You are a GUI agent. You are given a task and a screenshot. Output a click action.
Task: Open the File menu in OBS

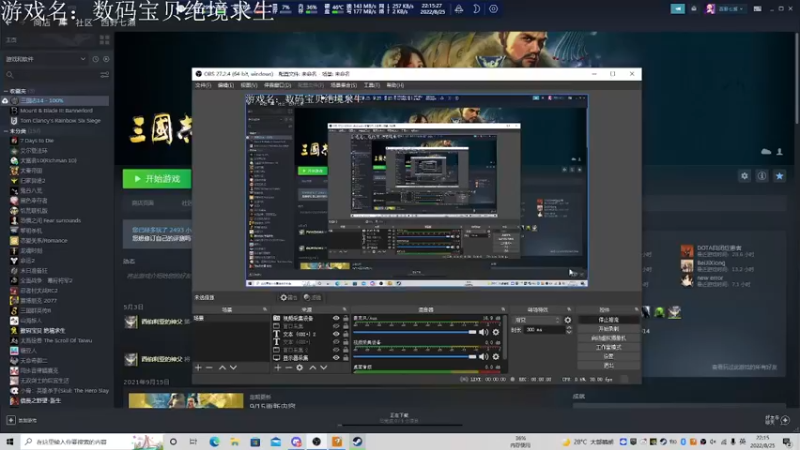[x=203, y=85]
